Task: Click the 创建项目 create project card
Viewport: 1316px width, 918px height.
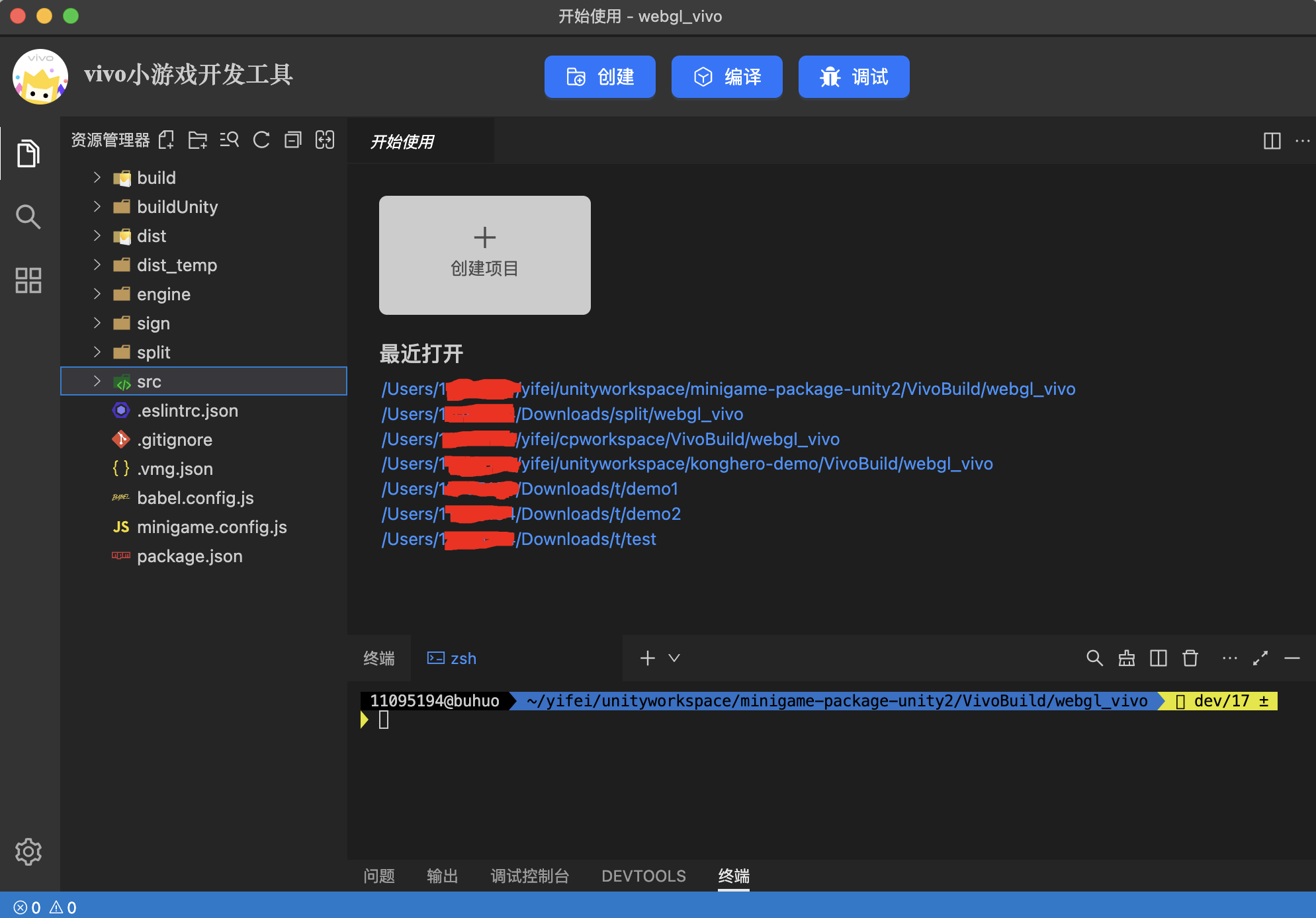Action: pos(484,255)
